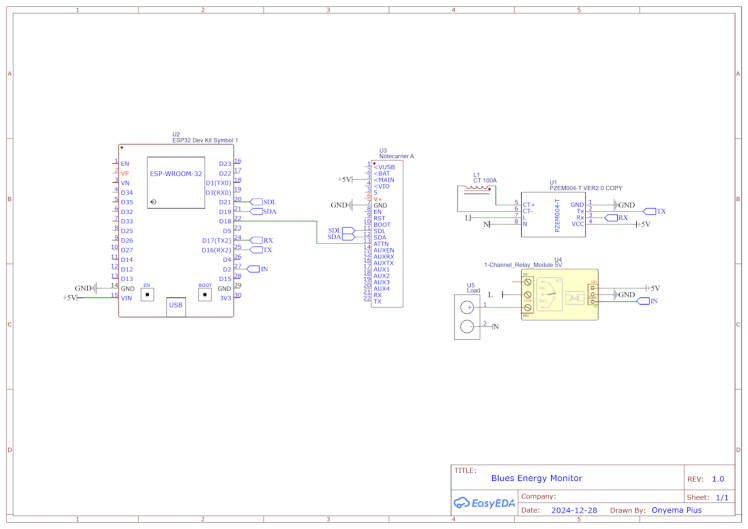This screenshot has height=529, width=748.
Task: Select the USB connector symbol on the ESP32
Action: click(x=176, y=306)
